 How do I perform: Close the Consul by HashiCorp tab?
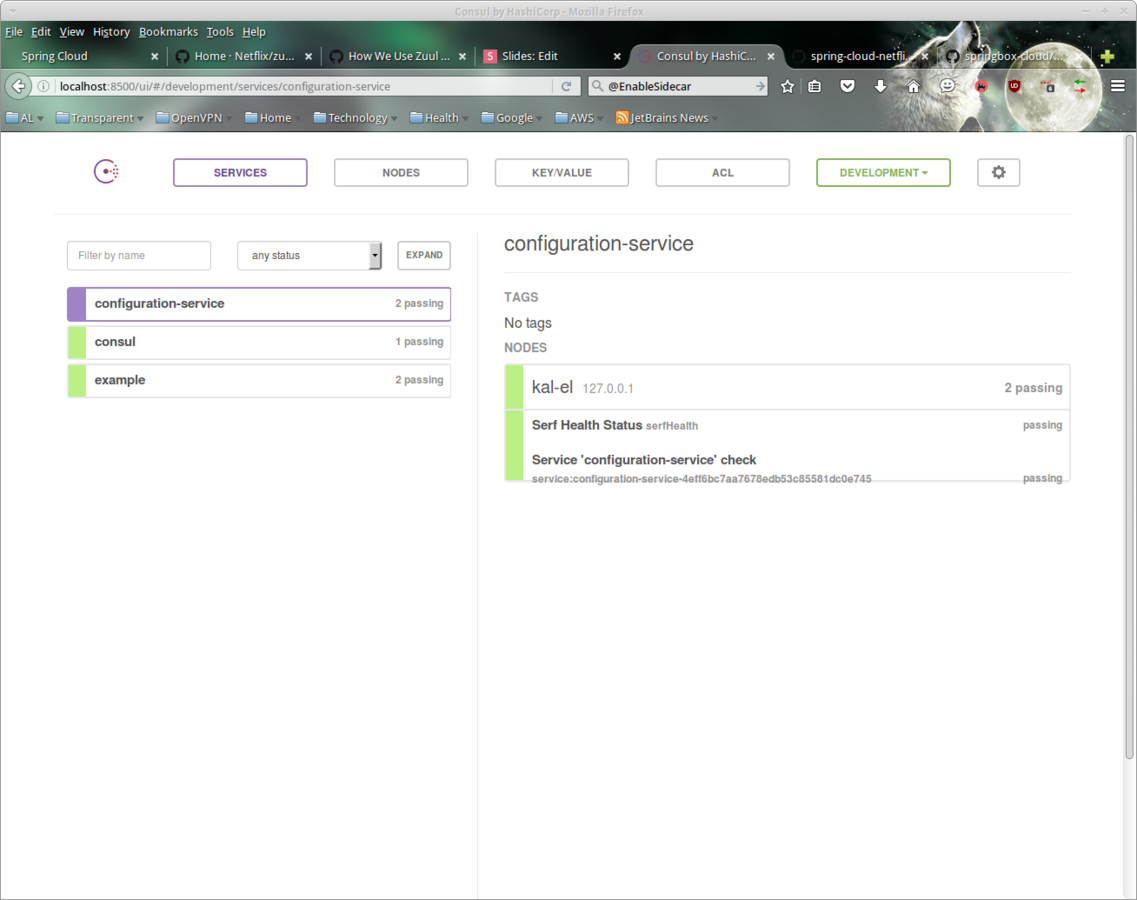pyautogui.click(x=771, y=56)
